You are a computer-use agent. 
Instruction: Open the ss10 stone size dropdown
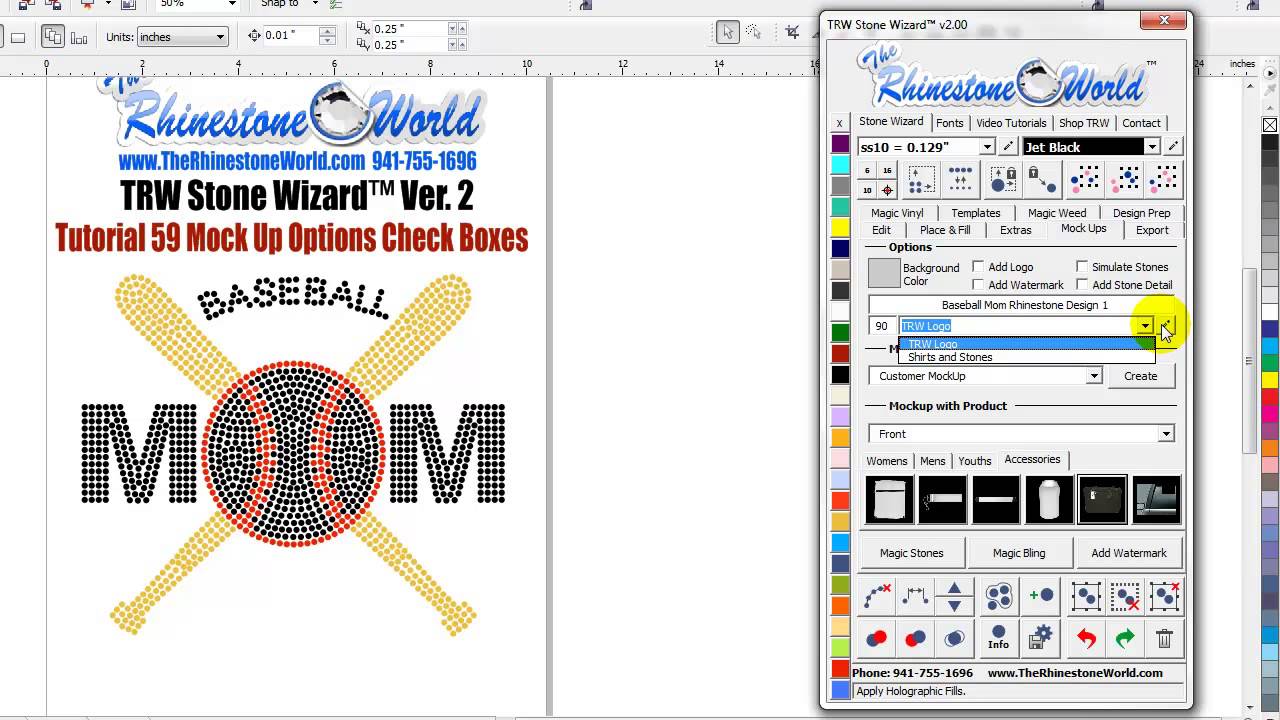[x=987, y=147]
